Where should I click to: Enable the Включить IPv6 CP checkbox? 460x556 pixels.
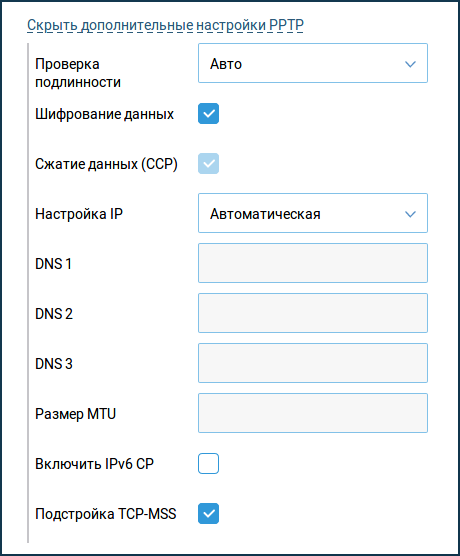(209, 463)
